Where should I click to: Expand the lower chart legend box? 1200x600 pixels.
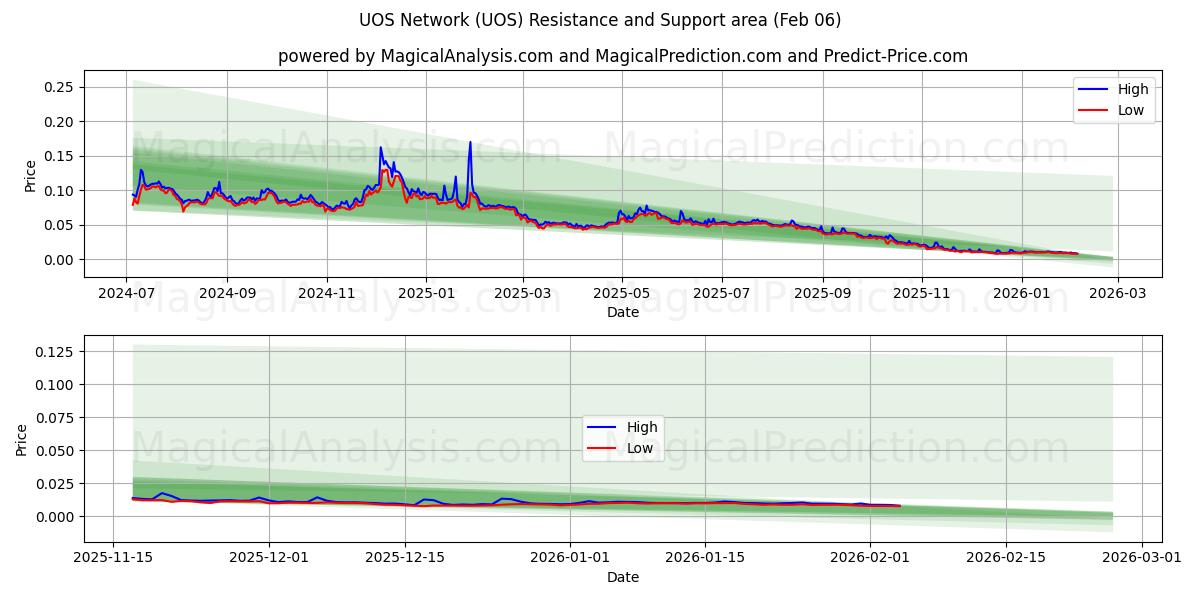point(625,437)
